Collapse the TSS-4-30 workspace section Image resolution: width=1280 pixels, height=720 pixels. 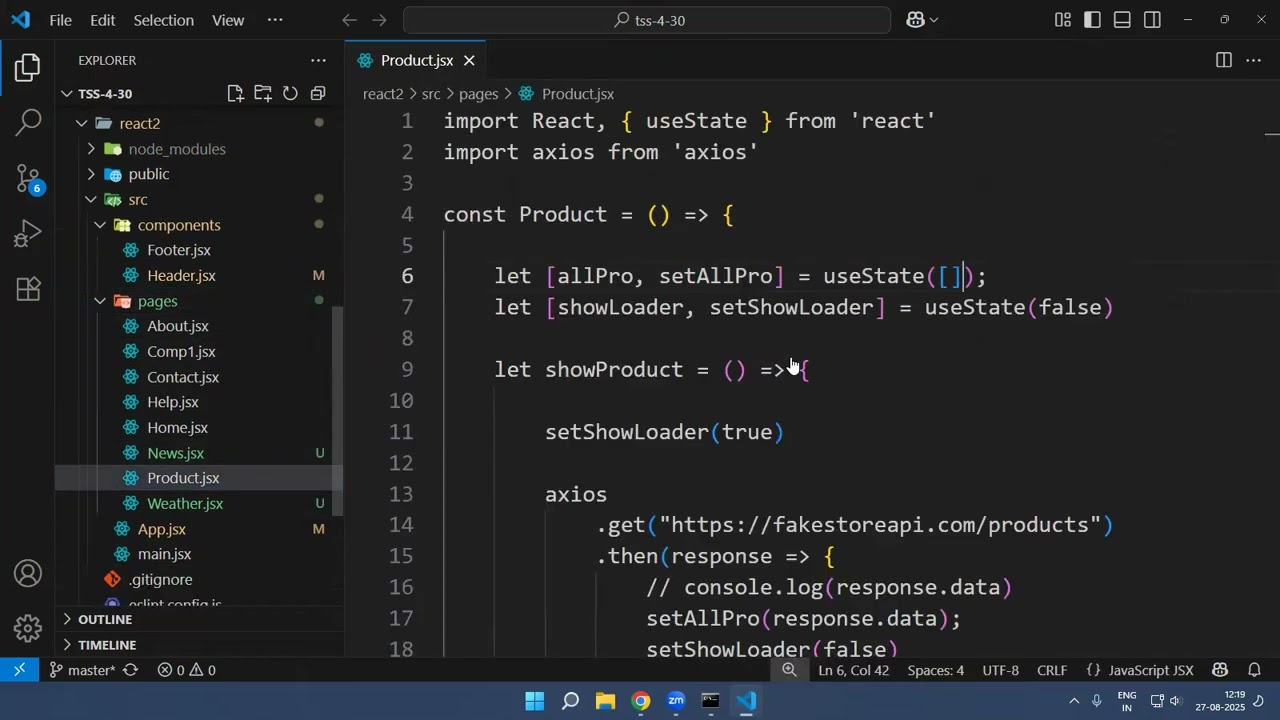point(66,94)
